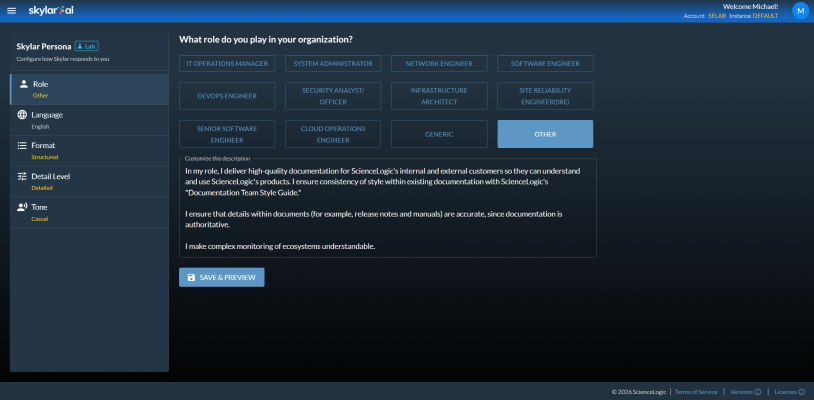Click the 2026 ScienceLogic copyright text
Screen dimensions: 814x400
pyautogui.click(x=639, y=392)
